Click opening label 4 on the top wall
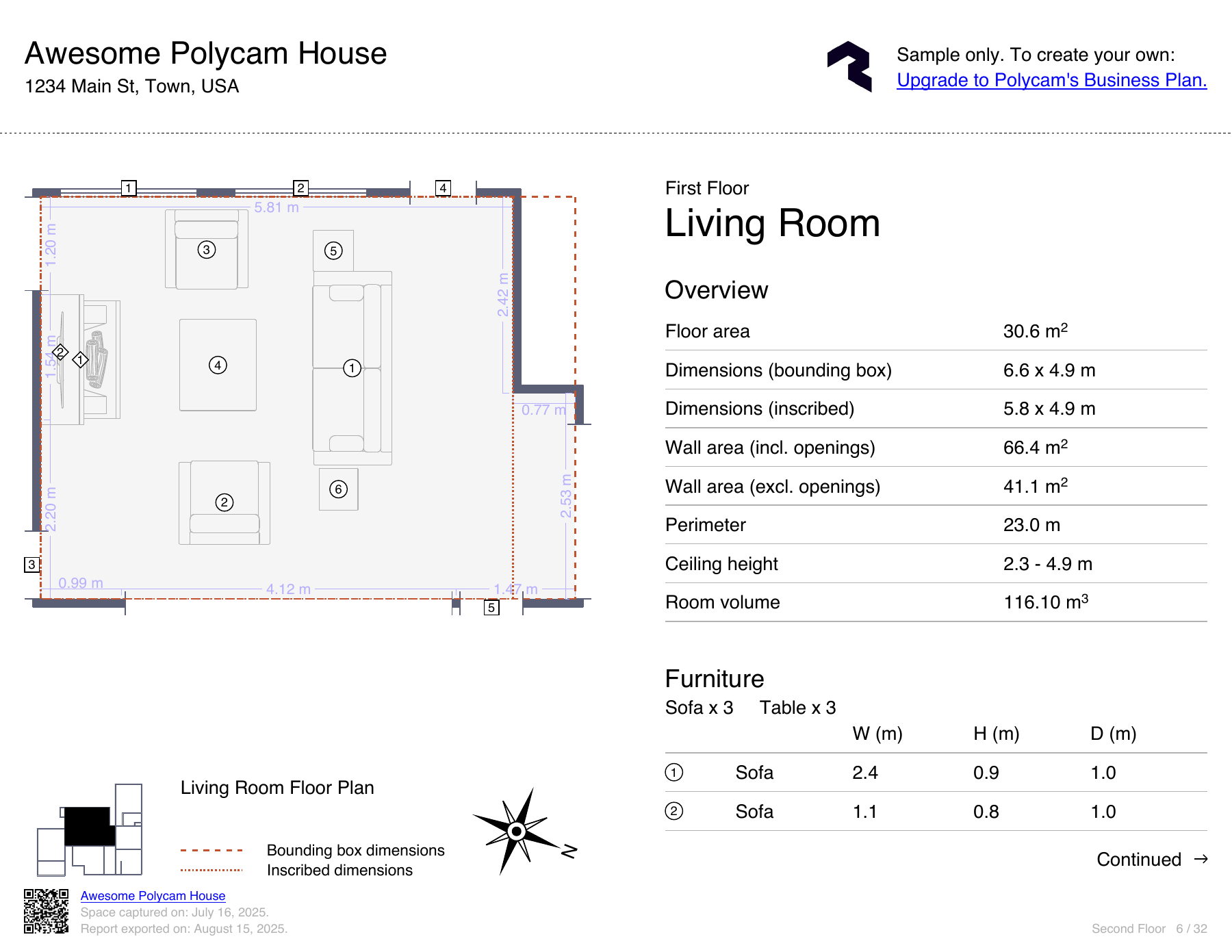This screenshot has height=952, width=1232. click(x=443, y=188)
